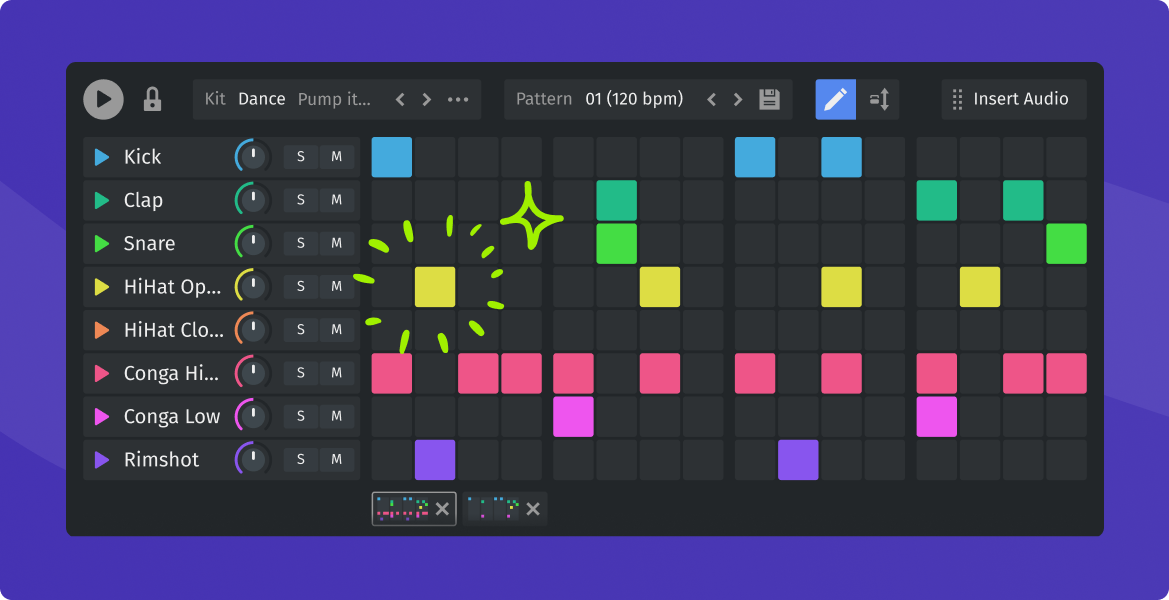The height and width of the screenshot is (600, 1169).
Task: Select next pattern with right chevron
Action: [x=737, y=99]
